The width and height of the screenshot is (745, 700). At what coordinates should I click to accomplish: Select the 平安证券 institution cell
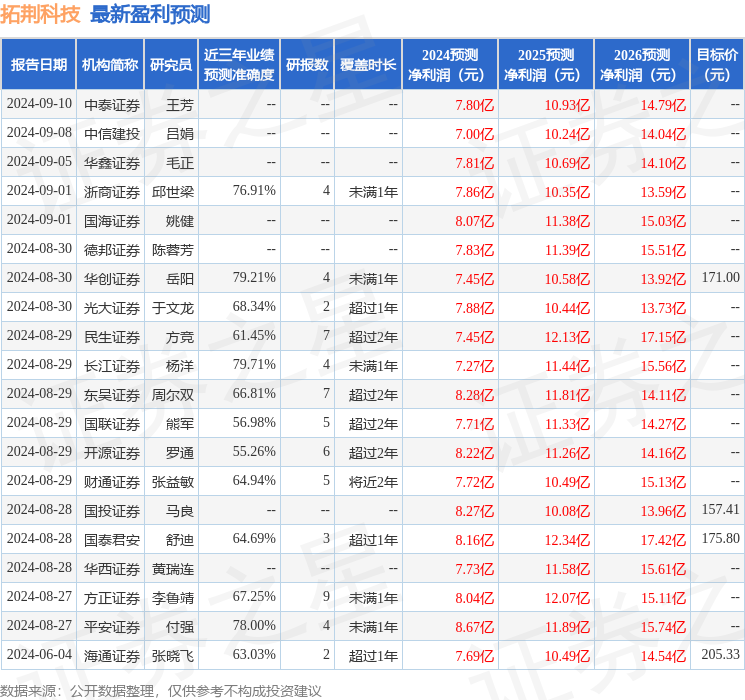(112, 627)
